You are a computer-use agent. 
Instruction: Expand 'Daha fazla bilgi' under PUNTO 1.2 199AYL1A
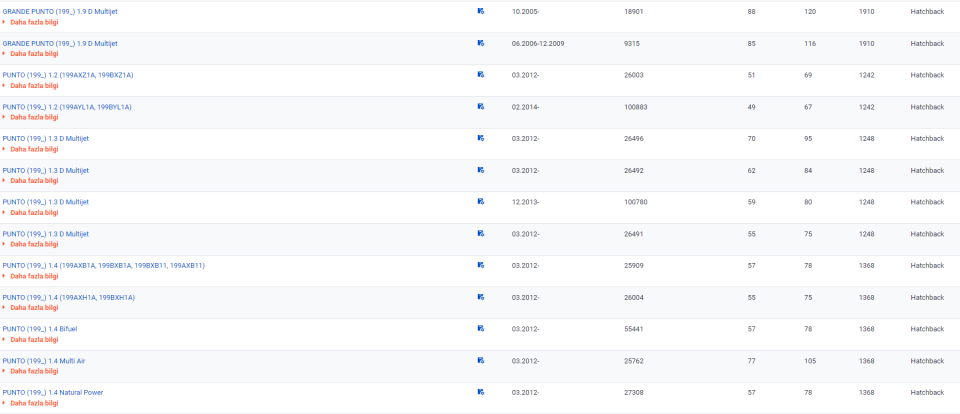(33, 118)
